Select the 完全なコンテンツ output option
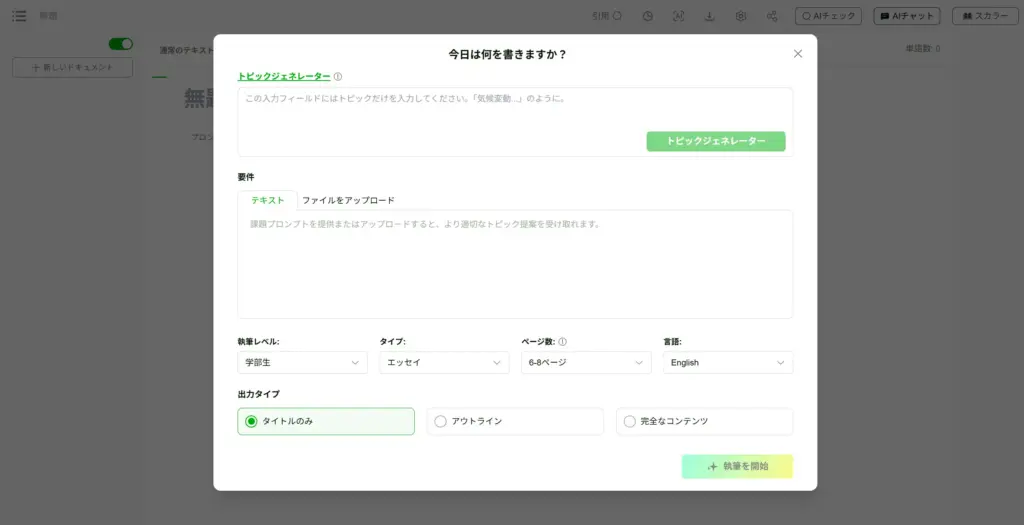Screen dimensions: 1024x525 tap(704, 421)
